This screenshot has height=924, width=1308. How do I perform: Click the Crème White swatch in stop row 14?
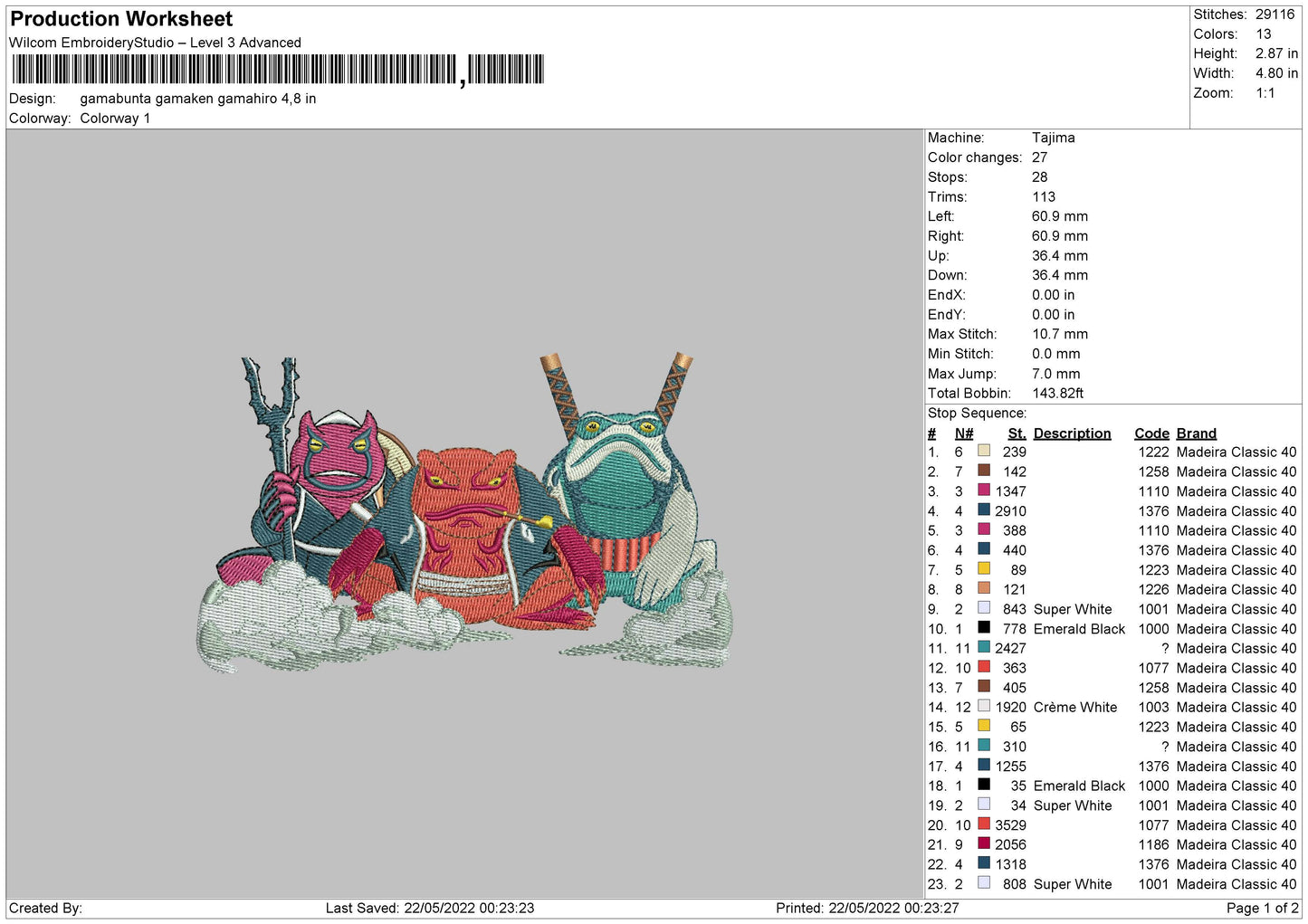(x=984, y=706)
